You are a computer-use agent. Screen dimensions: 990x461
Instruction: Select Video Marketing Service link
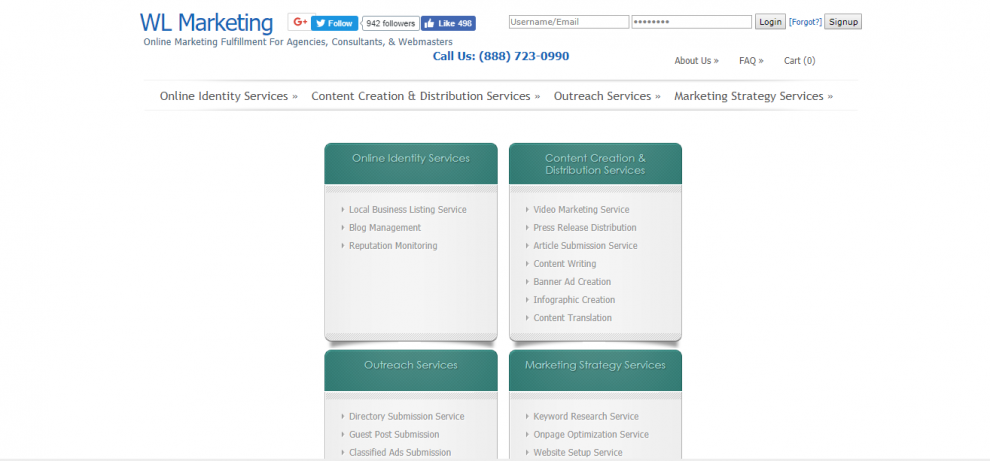click(x=581, y=210)
